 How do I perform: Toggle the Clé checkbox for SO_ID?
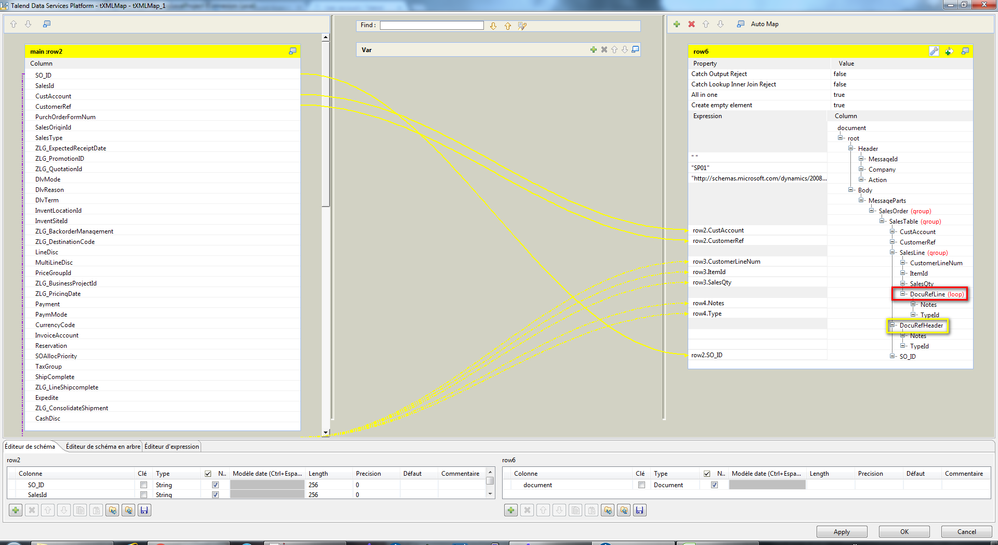(x=144, y=485)
